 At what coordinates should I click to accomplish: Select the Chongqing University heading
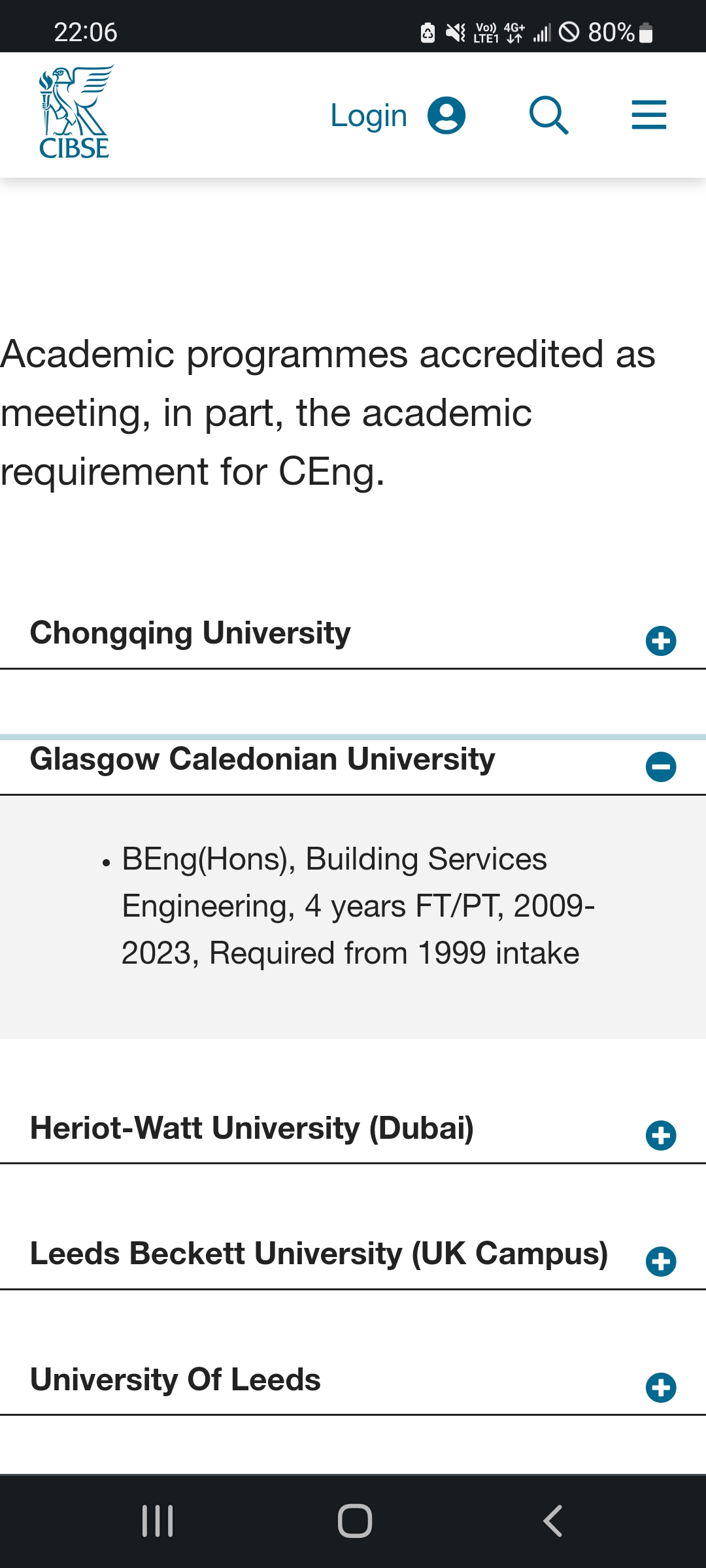pyautogui.click(x=190, y=633)
